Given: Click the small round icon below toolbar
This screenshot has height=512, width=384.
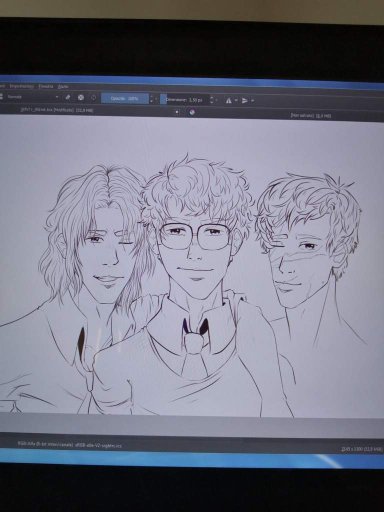Looking at the screenshot, I should click(192, 112).
